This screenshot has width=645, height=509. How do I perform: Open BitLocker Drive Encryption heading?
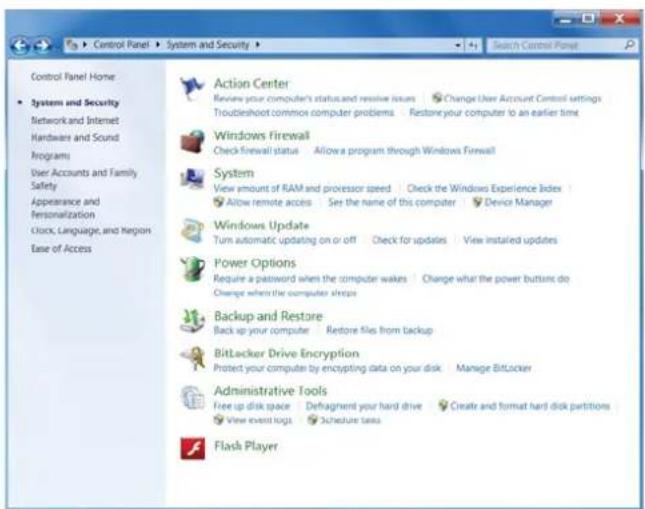[286, 353]
